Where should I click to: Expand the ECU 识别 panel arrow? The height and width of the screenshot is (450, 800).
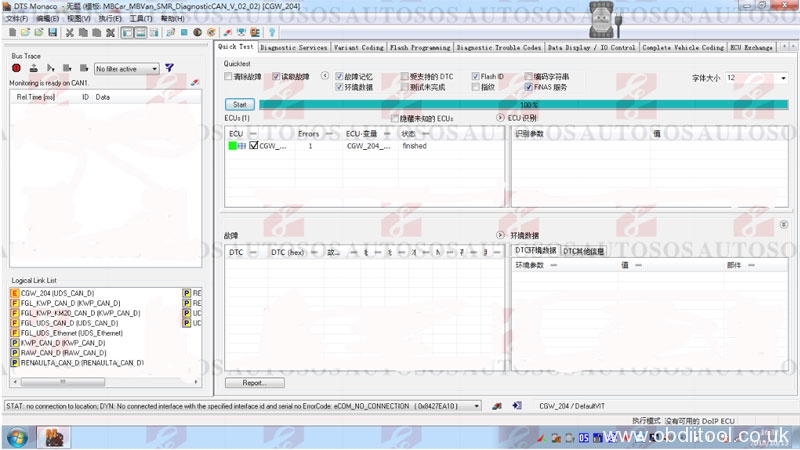coord(500,118)
